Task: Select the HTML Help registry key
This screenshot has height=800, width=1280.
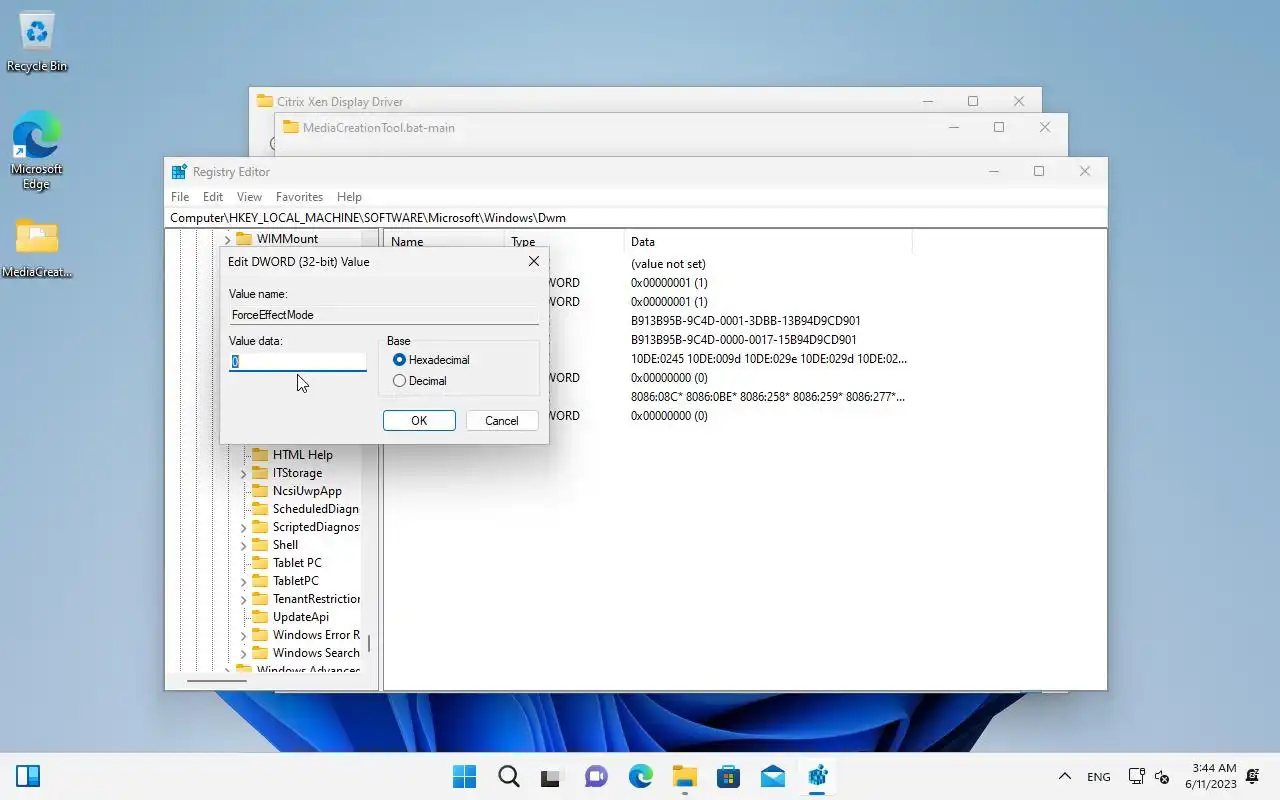Action: click(303, 455)
